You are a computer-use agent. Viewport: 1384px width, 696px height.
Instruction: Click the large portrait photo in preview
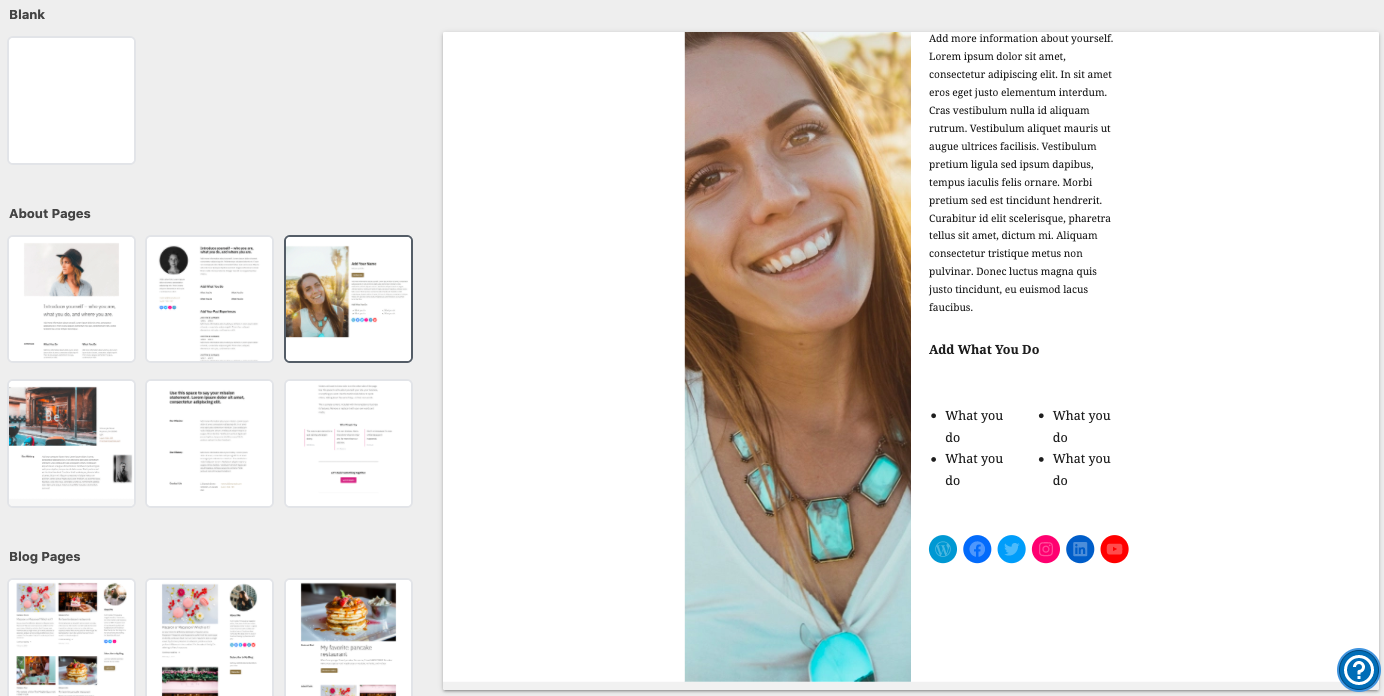tap(797, 356)
